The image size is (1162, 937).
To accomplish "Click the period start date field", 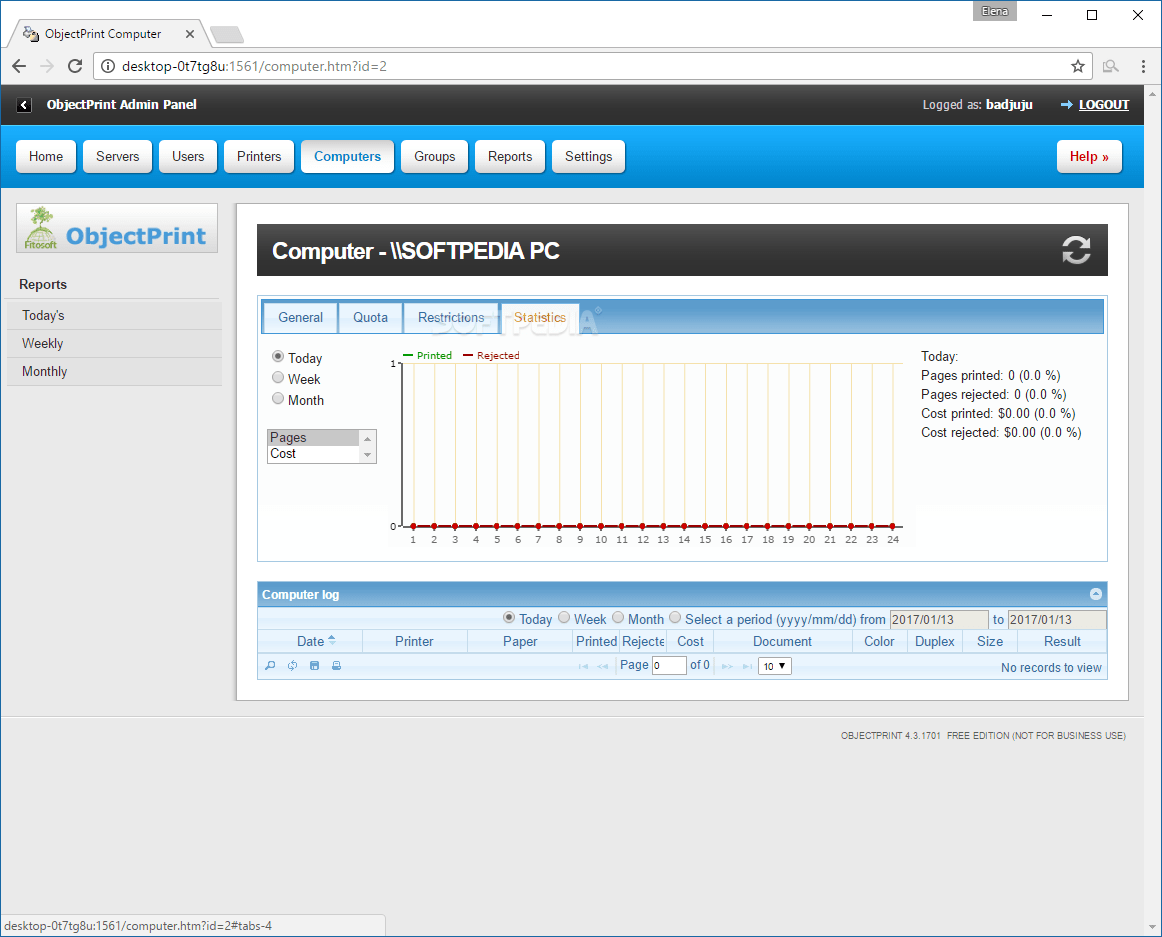I will coord(939,619).
